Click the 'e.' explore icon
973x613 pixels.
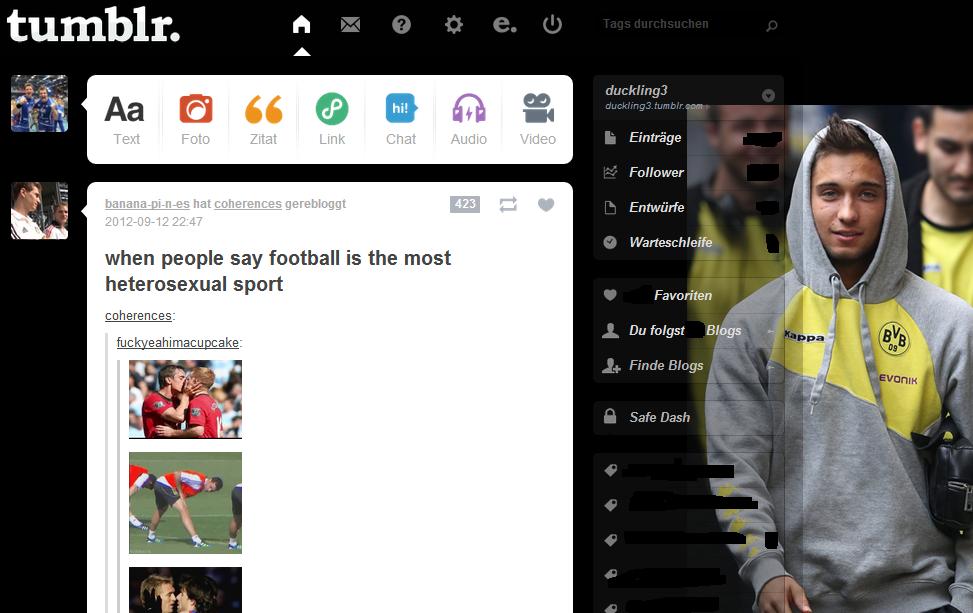tap(504, 24)
